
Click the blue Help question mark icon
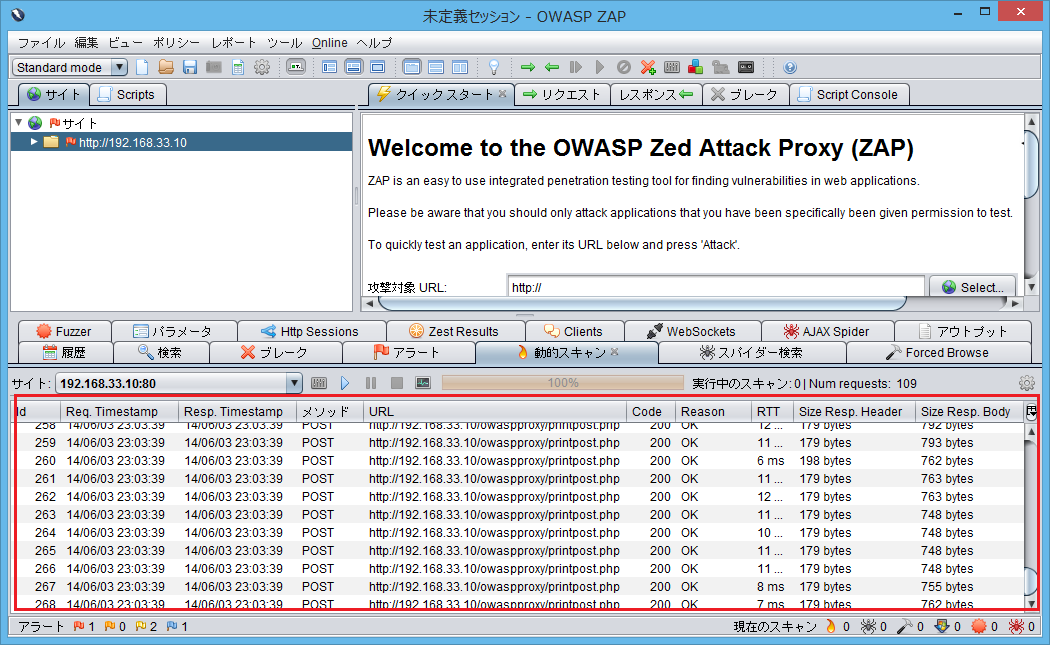pyautogui.click(x=790, y=67)
